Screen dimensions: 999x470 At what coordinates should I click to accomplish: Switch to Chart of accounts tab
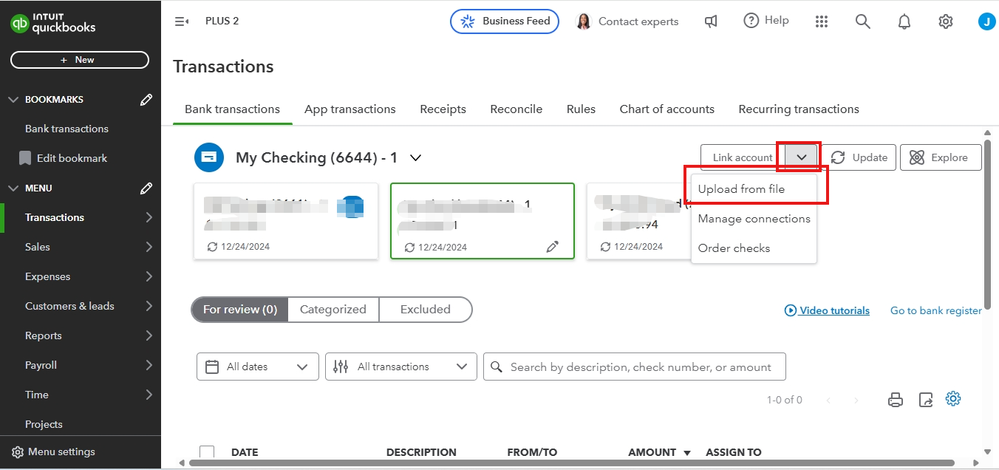(667, 109)
